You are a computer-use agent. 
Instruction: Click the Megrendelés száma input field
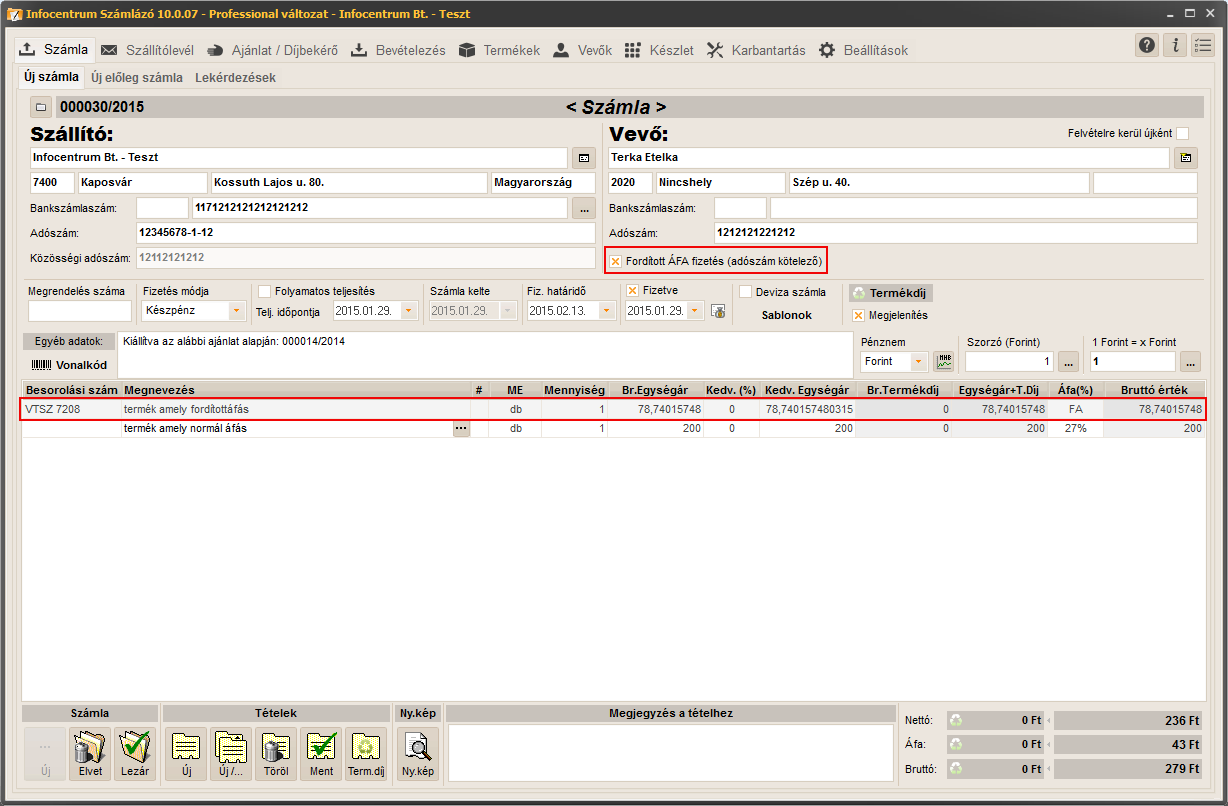click(x=80, y=311)
